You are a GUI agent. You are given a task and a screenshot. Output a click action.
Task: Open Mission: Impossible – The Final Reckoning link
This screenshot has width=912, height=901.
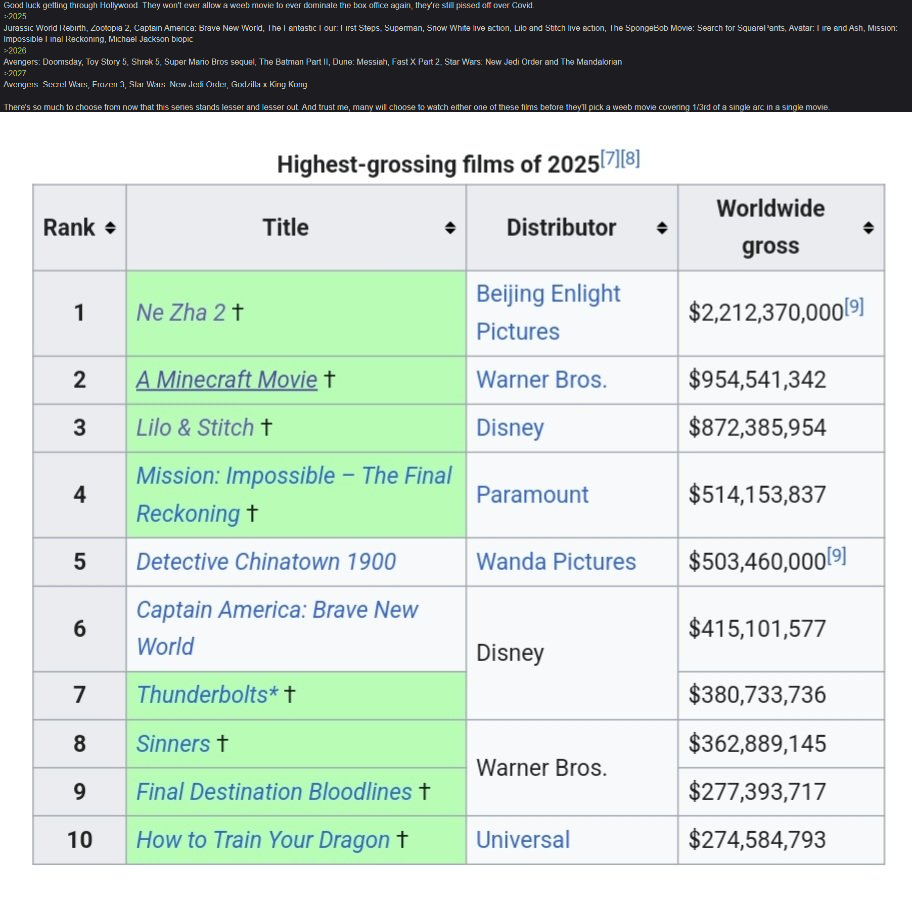click(x=294, y=494)
